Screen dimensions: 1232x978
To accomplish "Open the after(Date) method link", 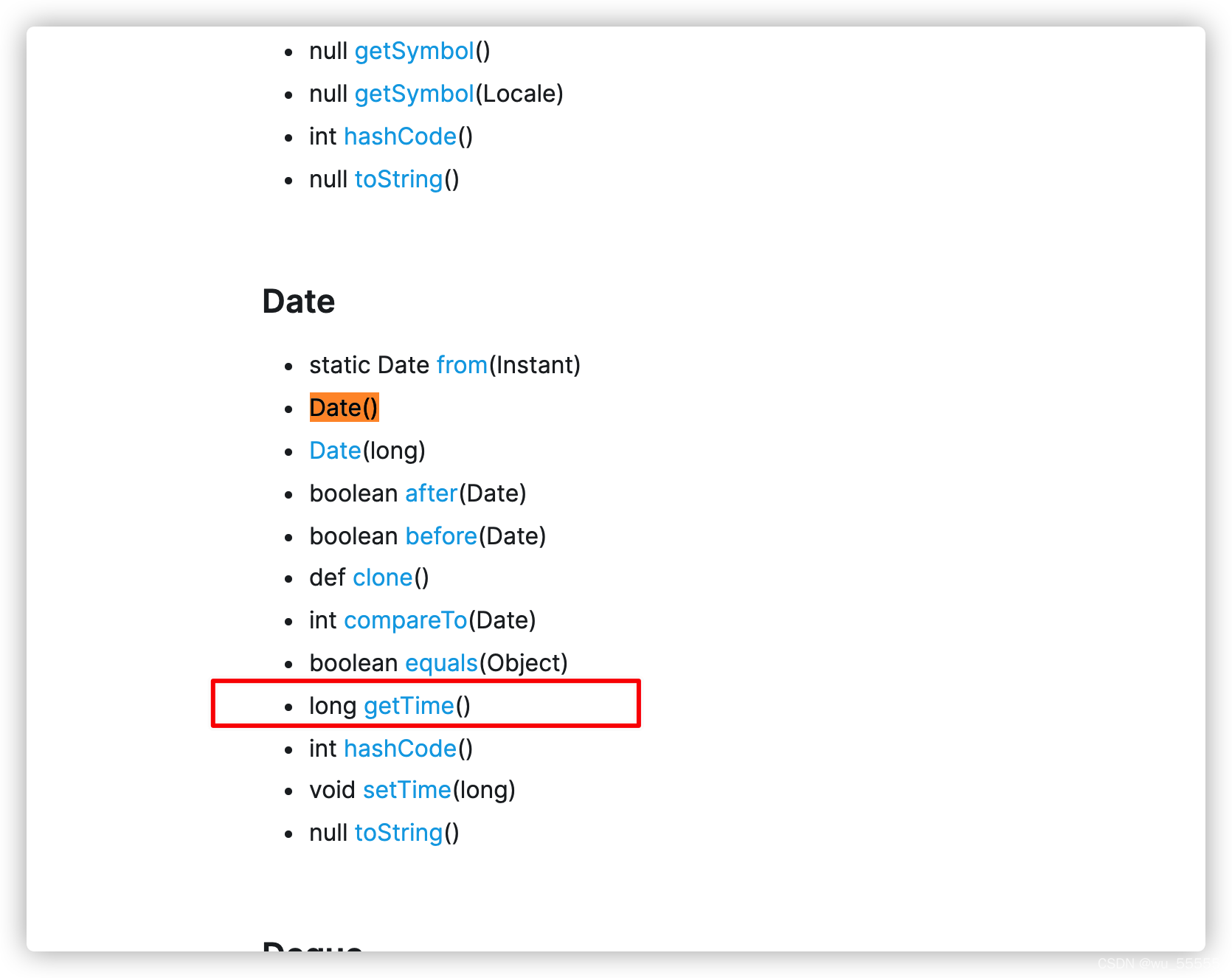I will click(432, 493).
